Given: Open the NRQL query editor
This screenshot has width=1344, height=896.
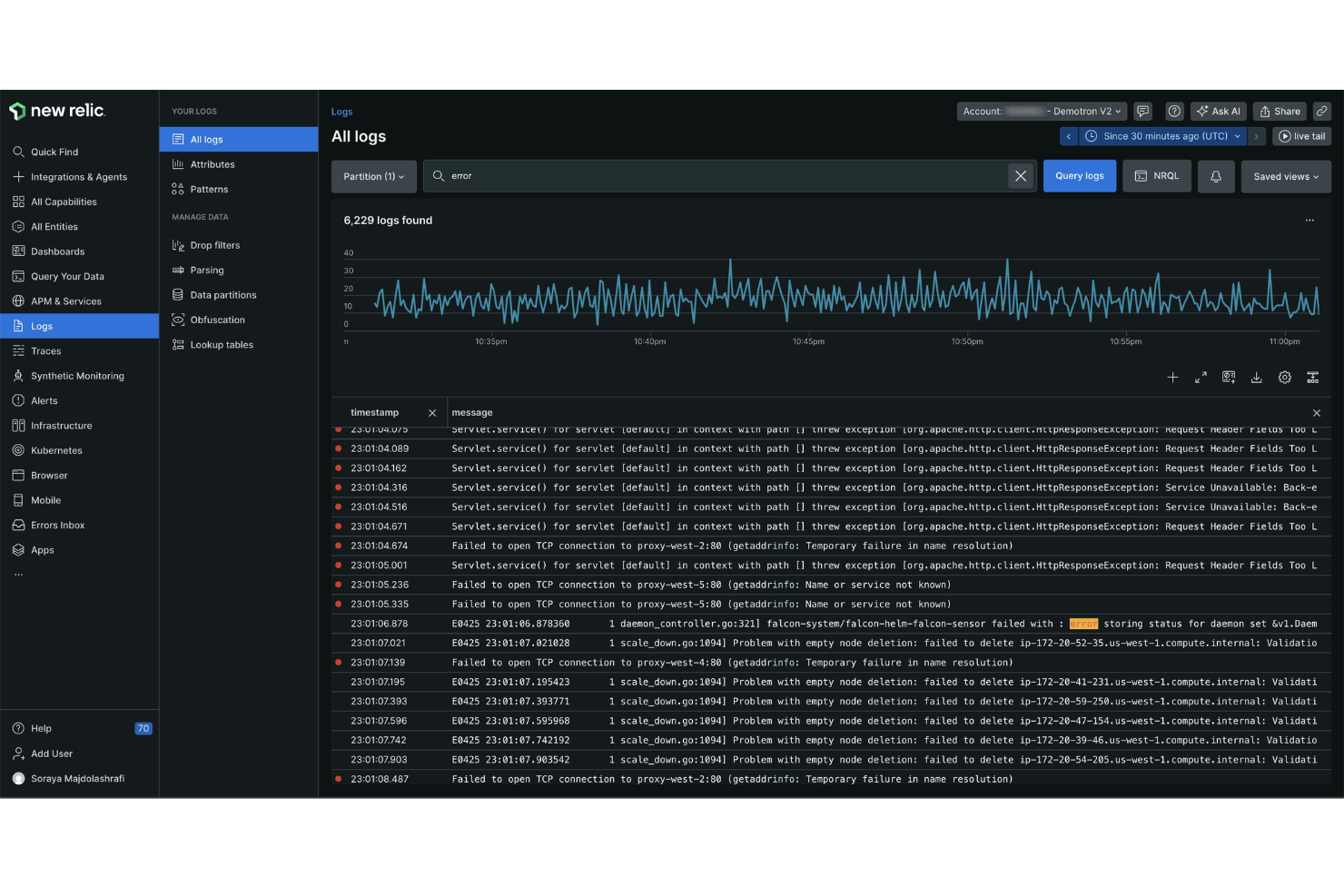Looking at the screenshot, I should tap(1156, 175).
